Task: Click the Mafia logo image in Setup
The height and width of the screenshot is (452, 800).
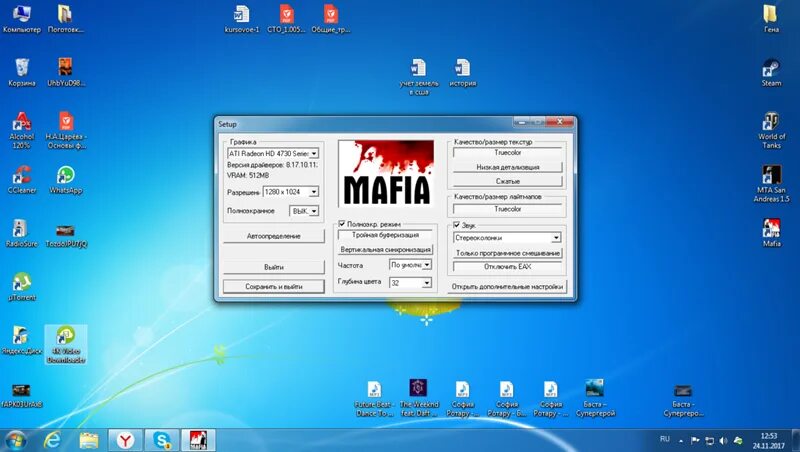Action: pos(386,173)
